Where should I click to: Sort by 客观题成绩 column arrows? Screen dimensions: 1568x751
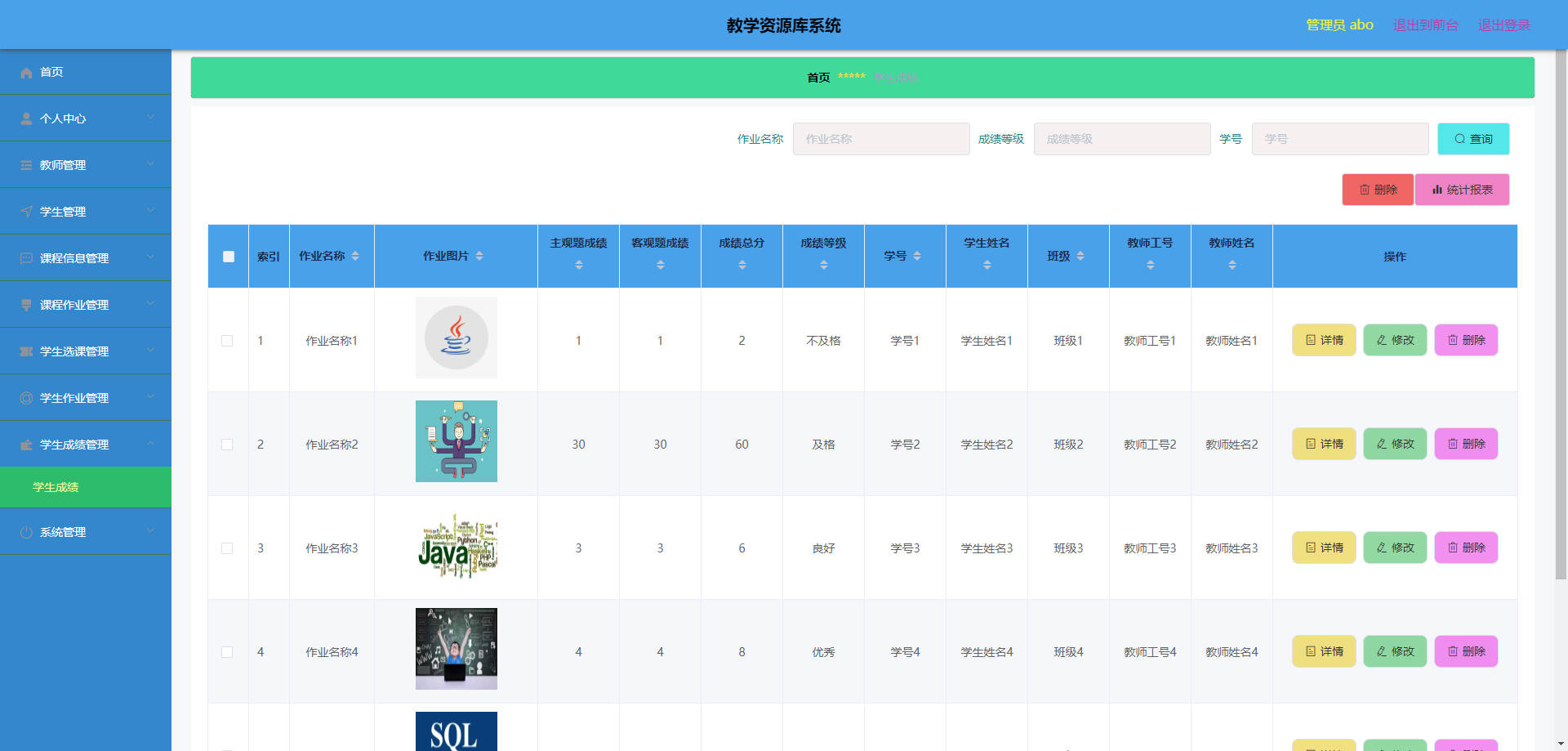pos(661,266)
